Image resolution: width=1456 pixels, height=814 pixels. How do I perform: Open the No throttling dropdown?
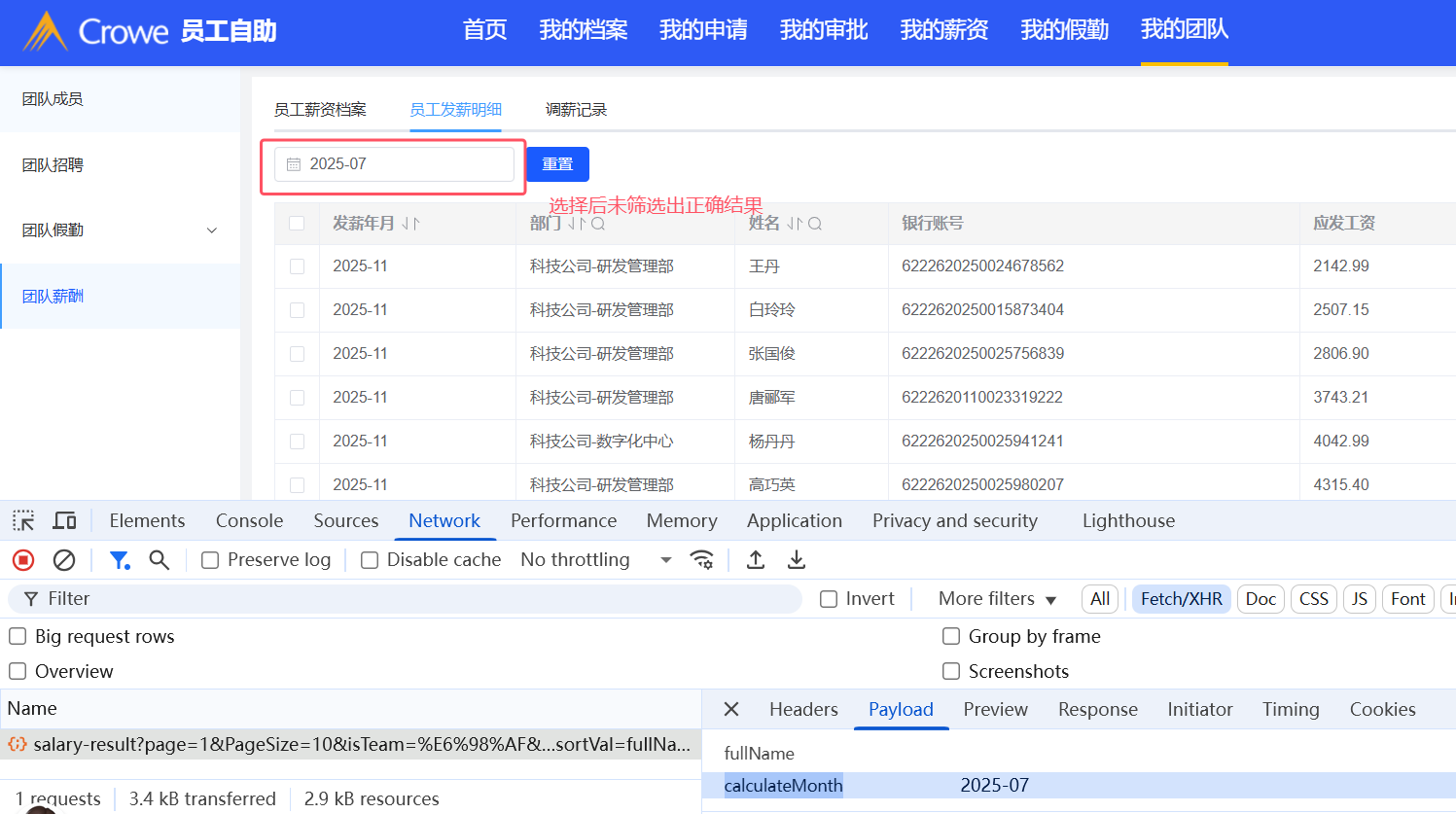coord(595,560)
